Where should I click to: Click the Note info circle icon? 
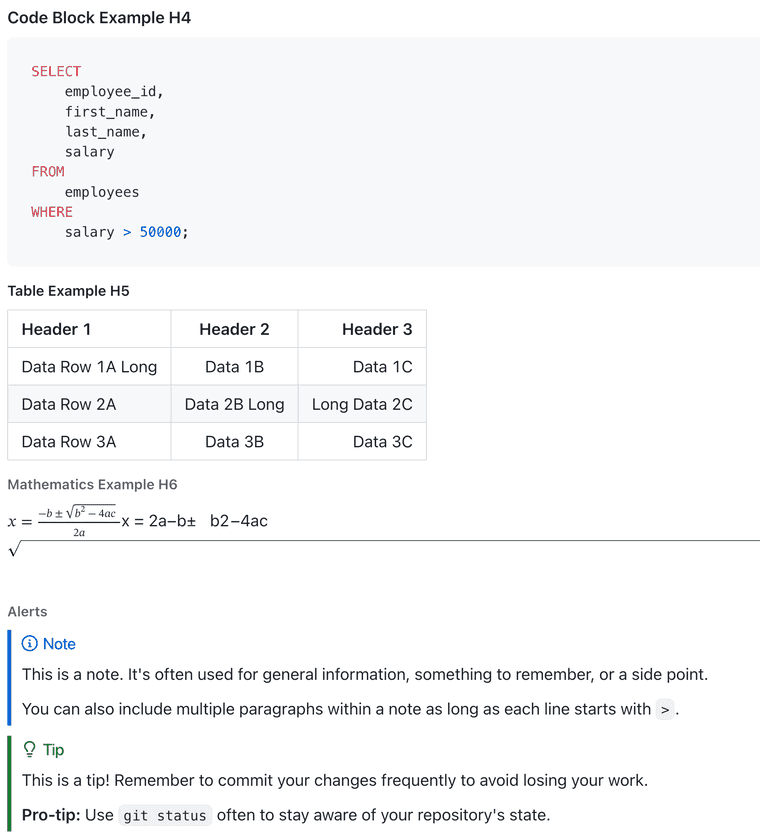[30, 644]
